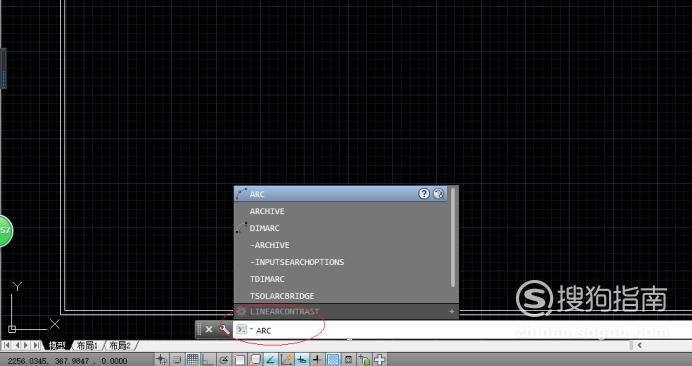Open command line customize wrench menu
The image size is (692, 366).
tap(225, 329)
